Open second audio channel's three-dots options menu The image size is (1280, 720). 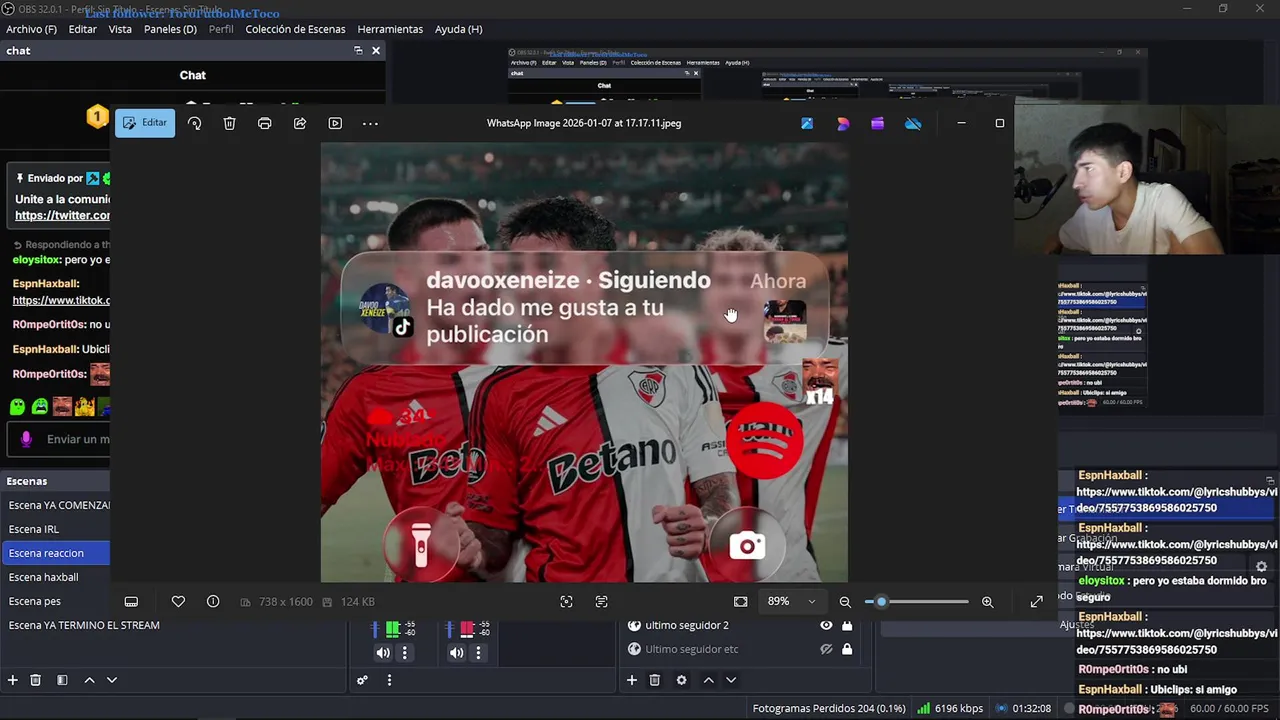(x=478, y=653)
